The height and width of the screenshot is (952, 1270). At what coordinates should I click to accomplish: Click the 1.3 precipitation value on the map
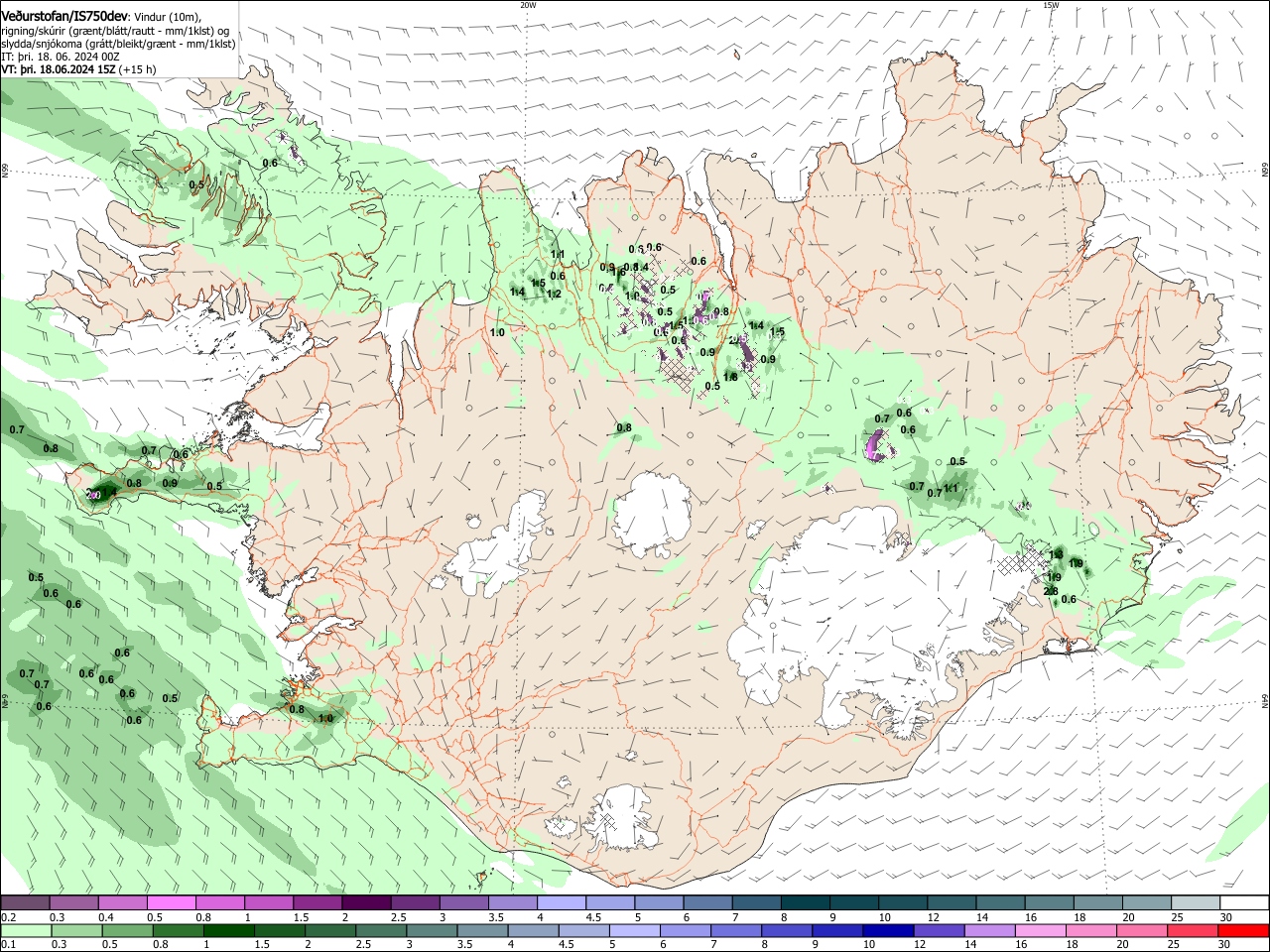[x=1057, y=554]
